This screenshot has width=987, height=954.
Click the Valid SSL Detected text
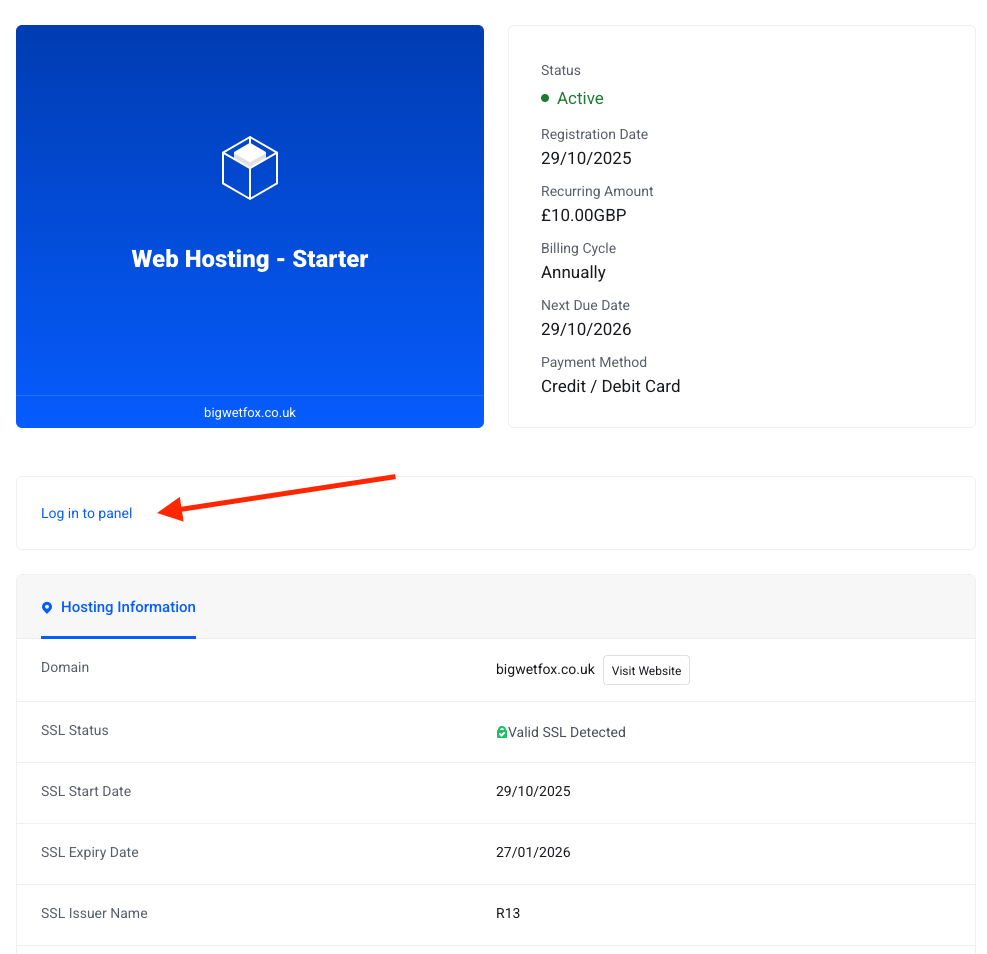point(567,732)
